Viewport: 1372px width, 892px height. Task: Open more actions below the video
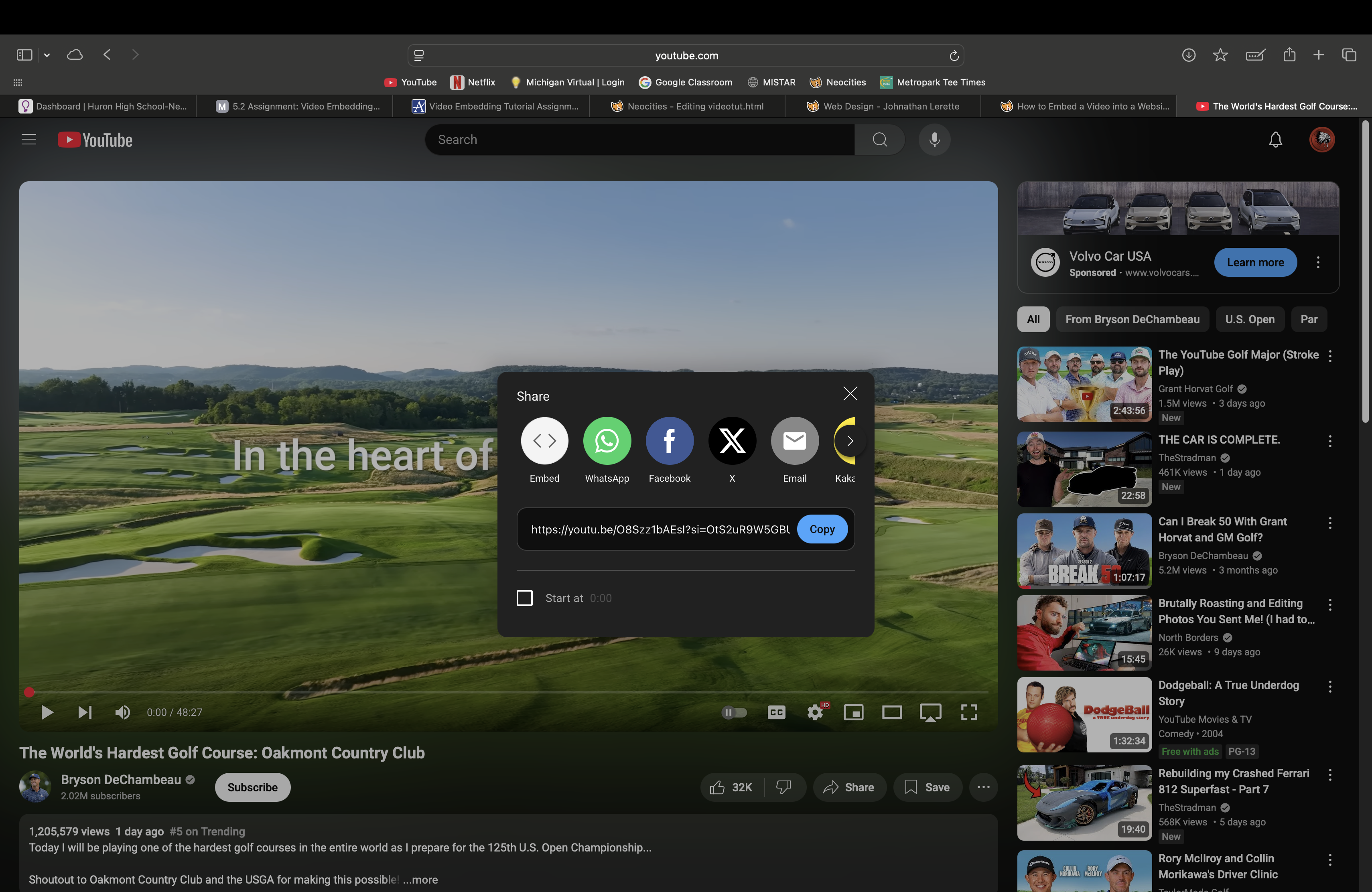(x=983, y=787)
